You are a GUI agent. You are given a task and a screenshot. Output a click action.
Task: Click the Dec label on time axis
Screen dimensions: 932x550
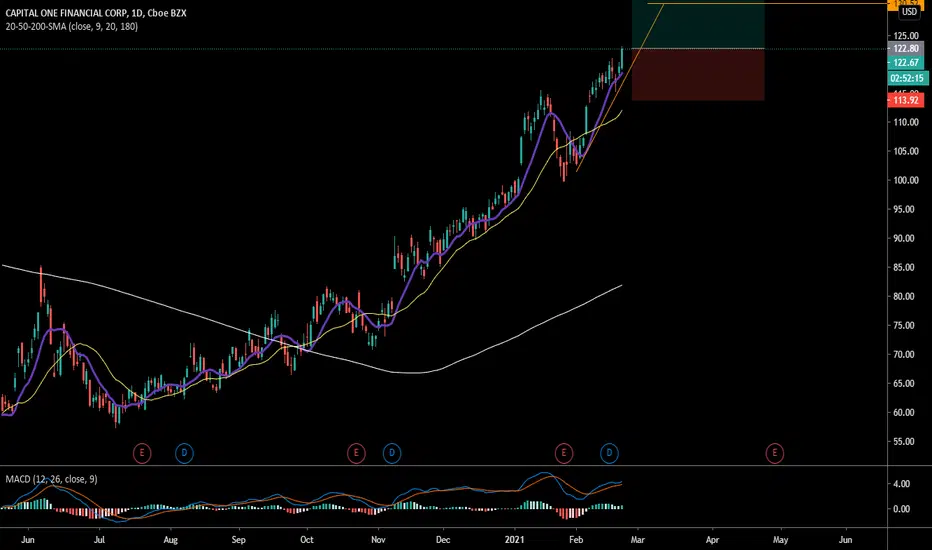pos(443,540)
